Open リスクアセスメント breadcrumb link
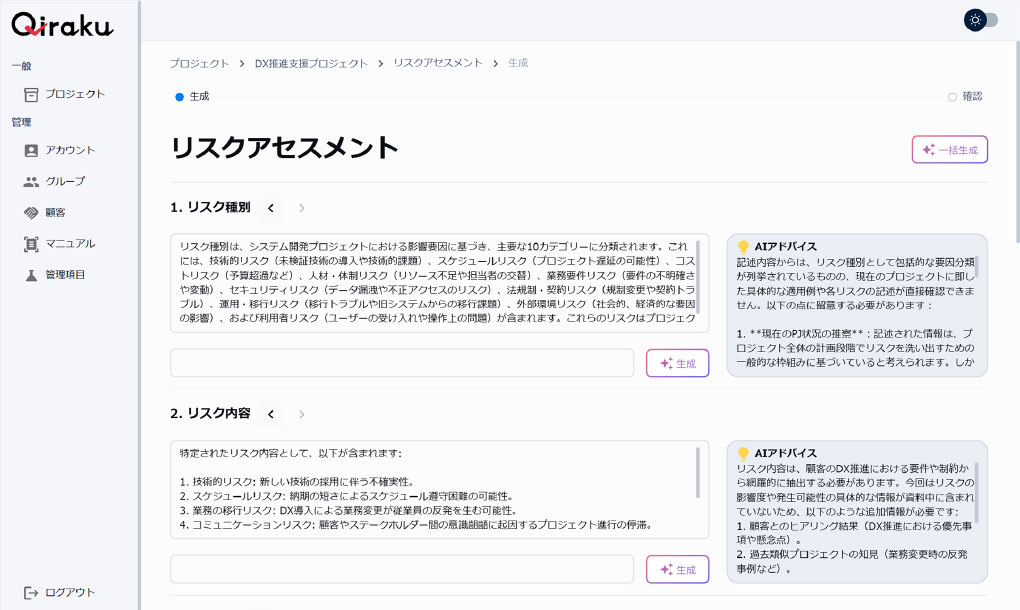1020x610 pixels. (x=437, y=63)
